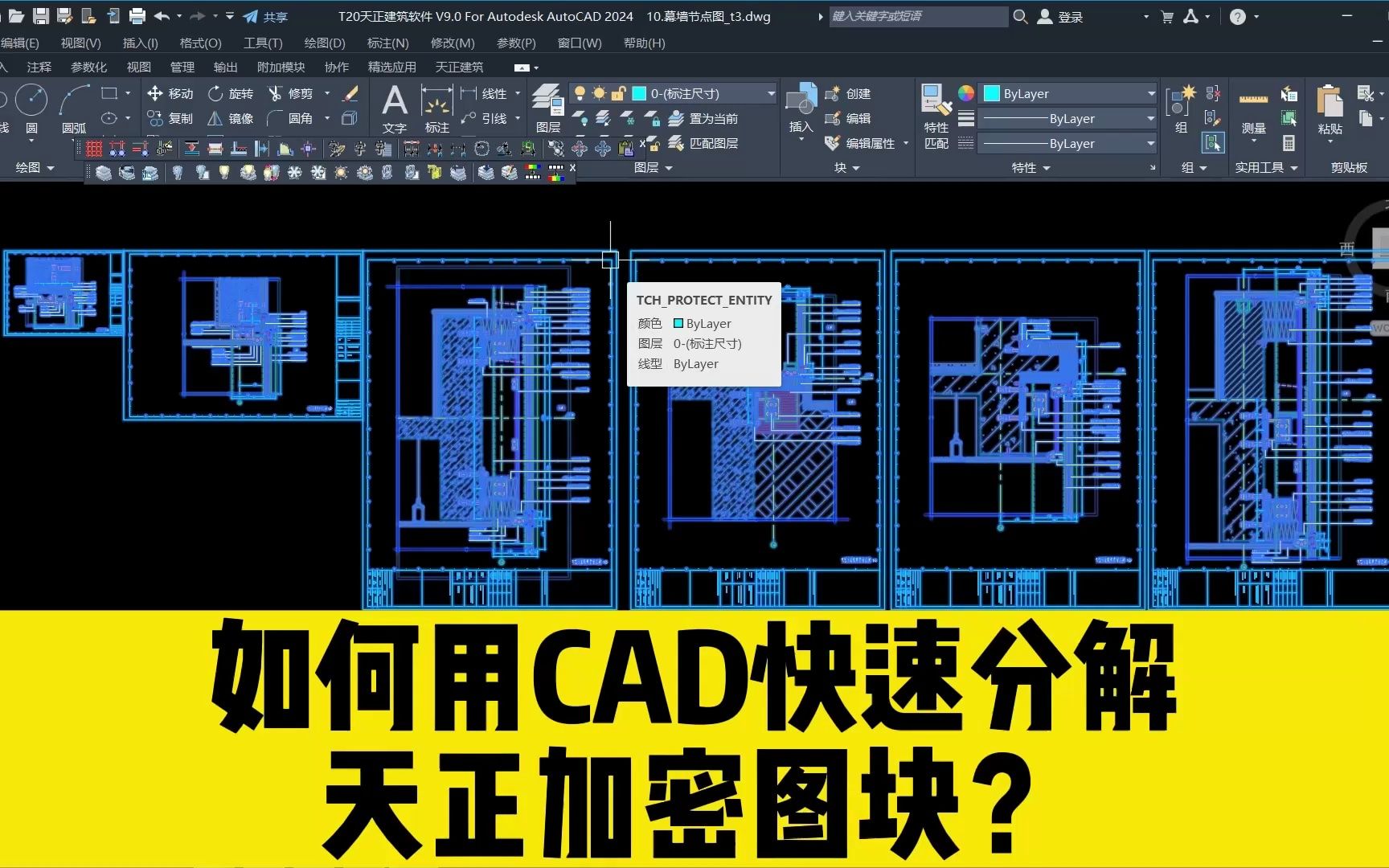Focus the keyword search input field
This screenshot has height=868, width=1389.
pos(918,16)
